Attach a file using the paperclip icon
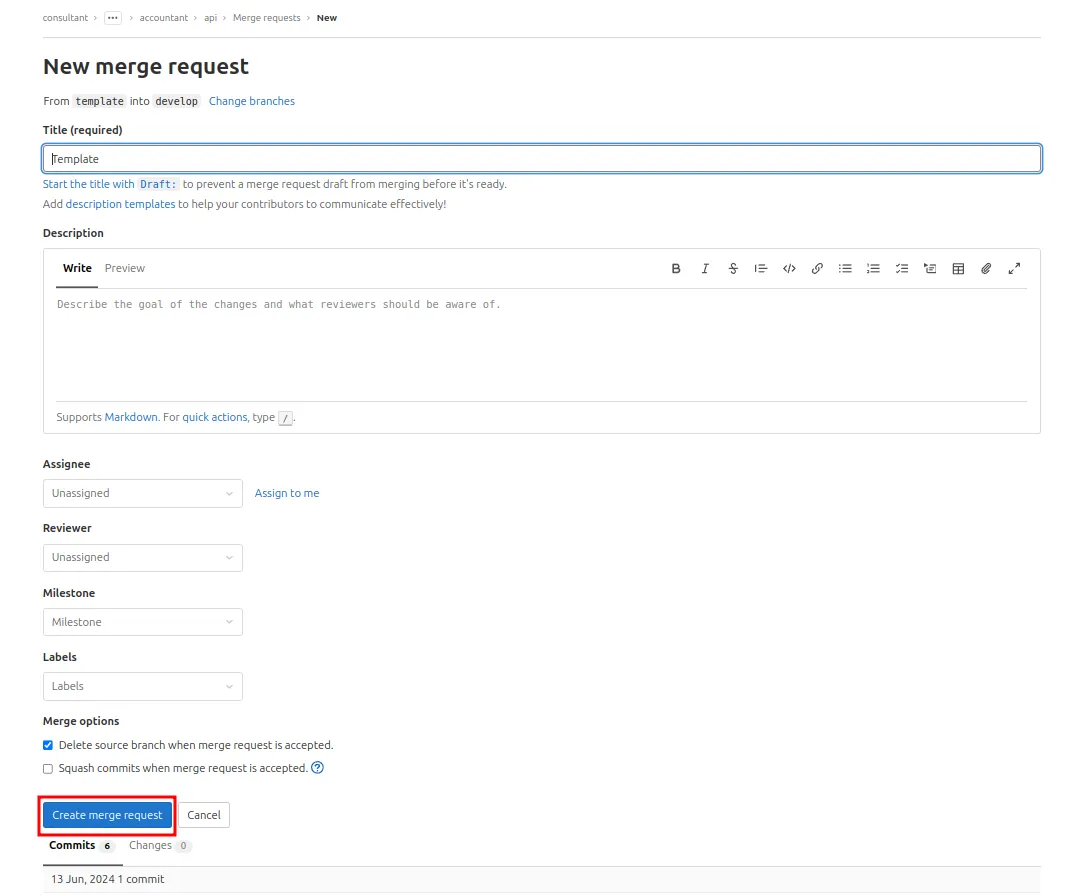Screen dimensions: 1084x896 click(x=986, y=269)
